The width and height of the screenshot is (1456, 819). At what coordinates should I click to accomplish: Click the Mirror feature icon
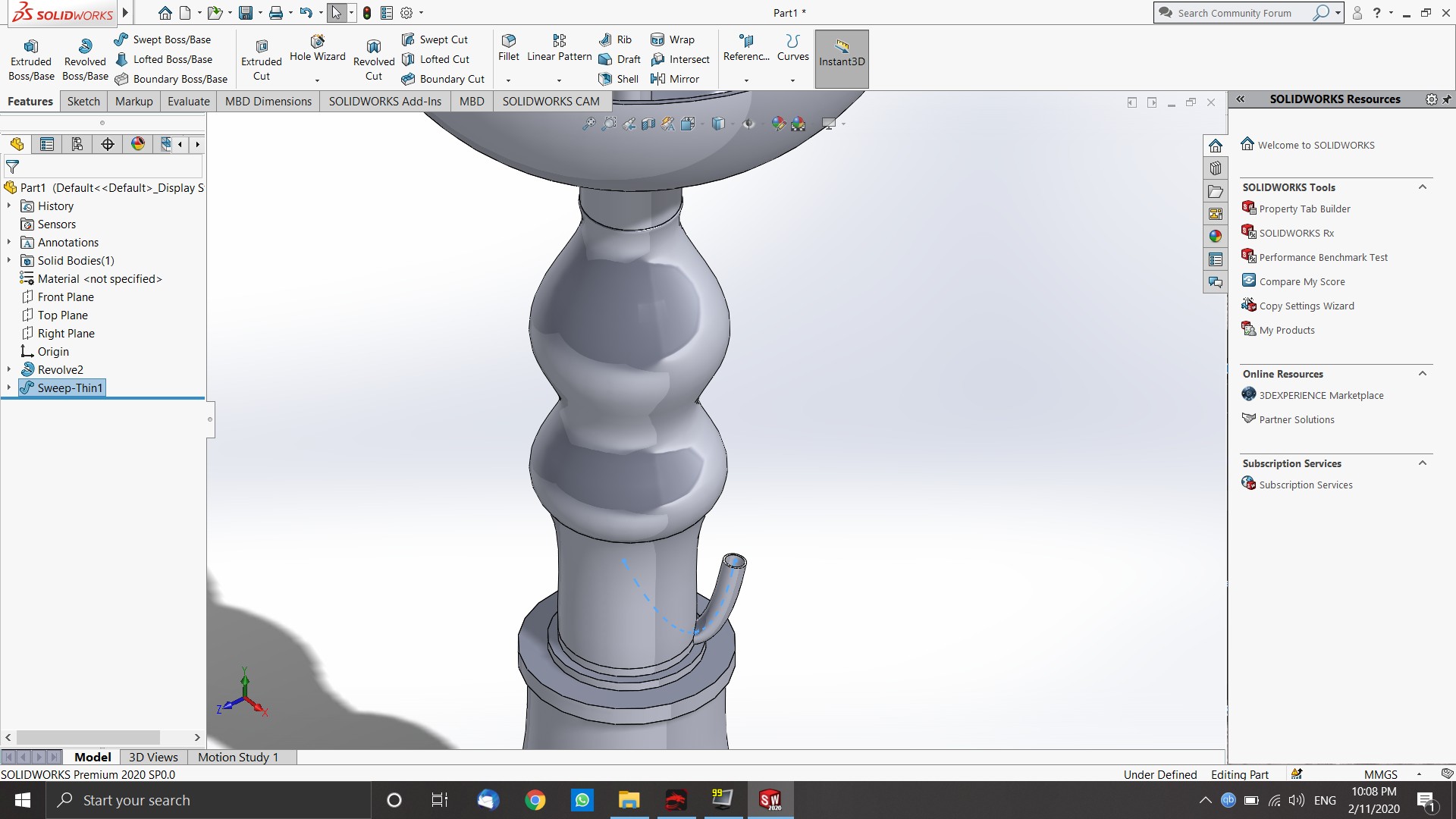[x=658, y=79]
